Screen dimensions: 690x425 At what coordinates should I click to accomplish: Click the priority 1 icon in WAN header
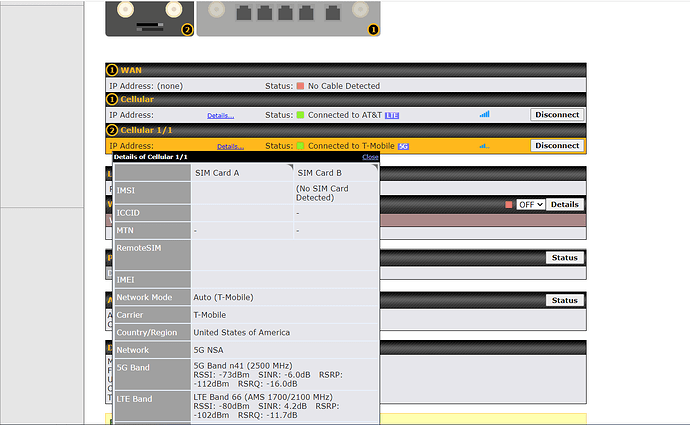coord(113,71)
